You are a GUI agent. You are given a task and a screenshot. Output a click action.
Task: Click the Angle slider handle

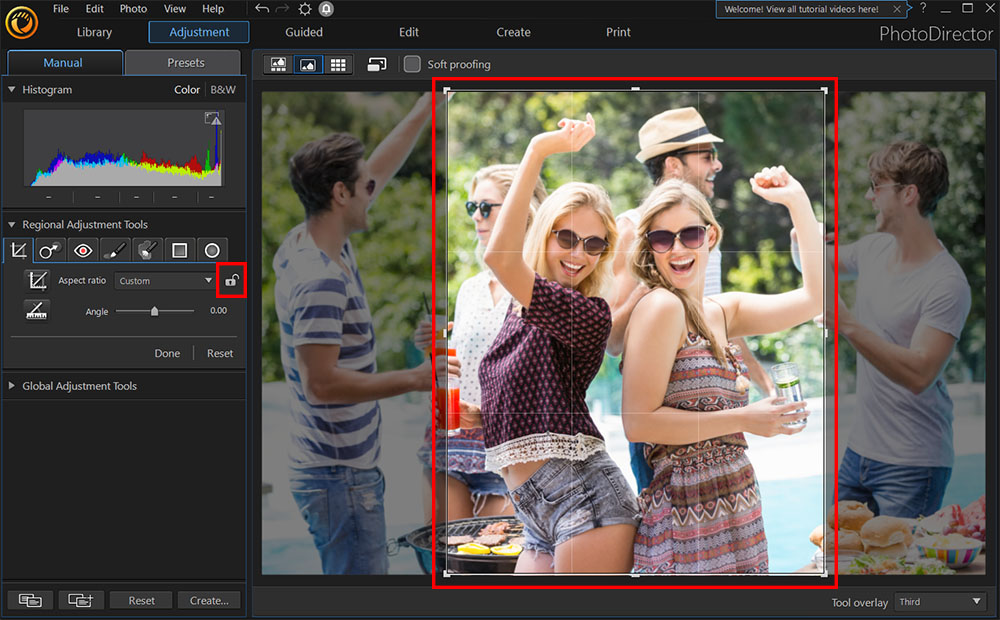click(x=154, y=311)
